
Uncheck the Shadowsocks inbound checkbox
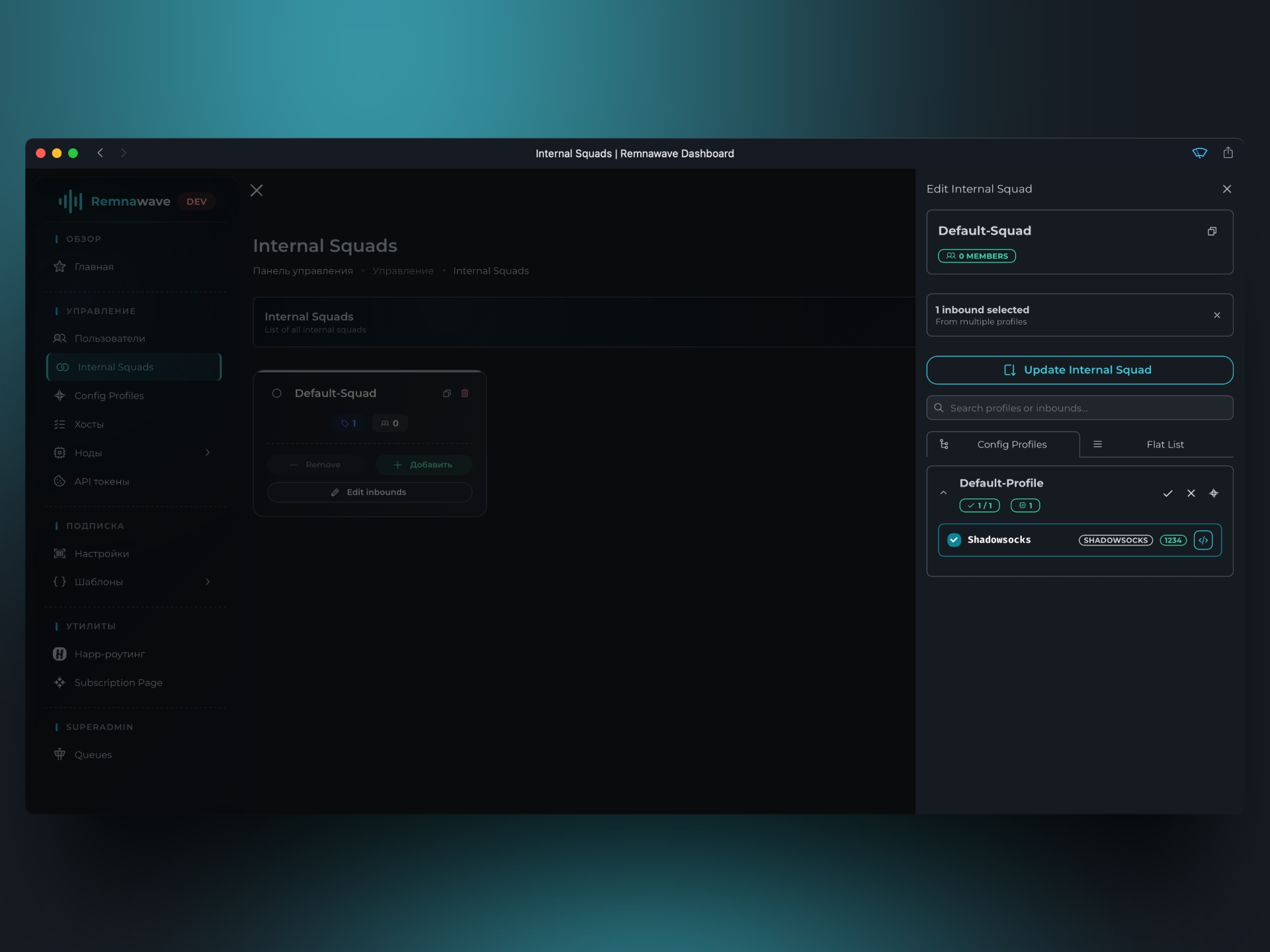click(x=954, y=540)
